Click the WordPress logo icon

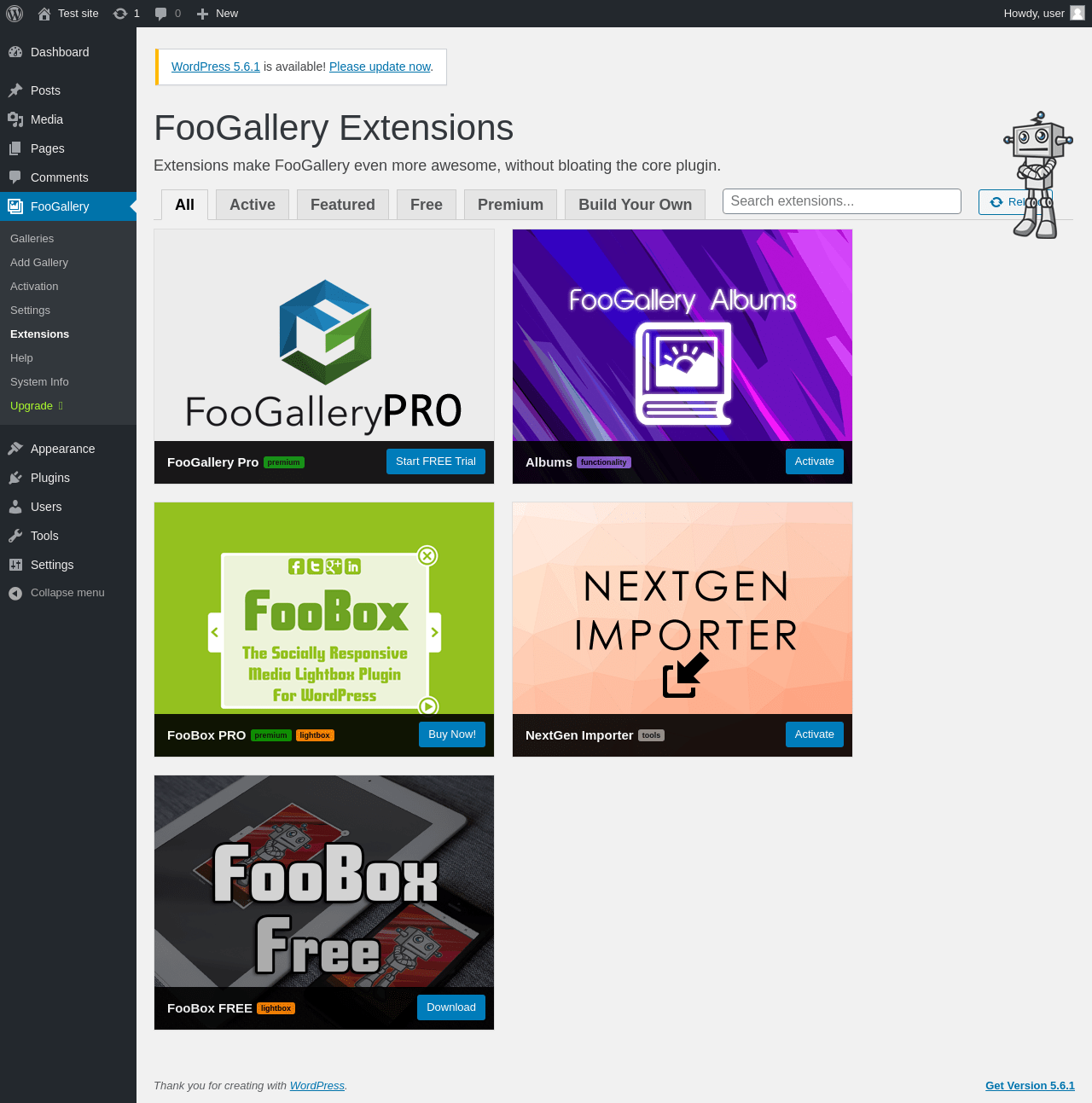coord(15,14)
